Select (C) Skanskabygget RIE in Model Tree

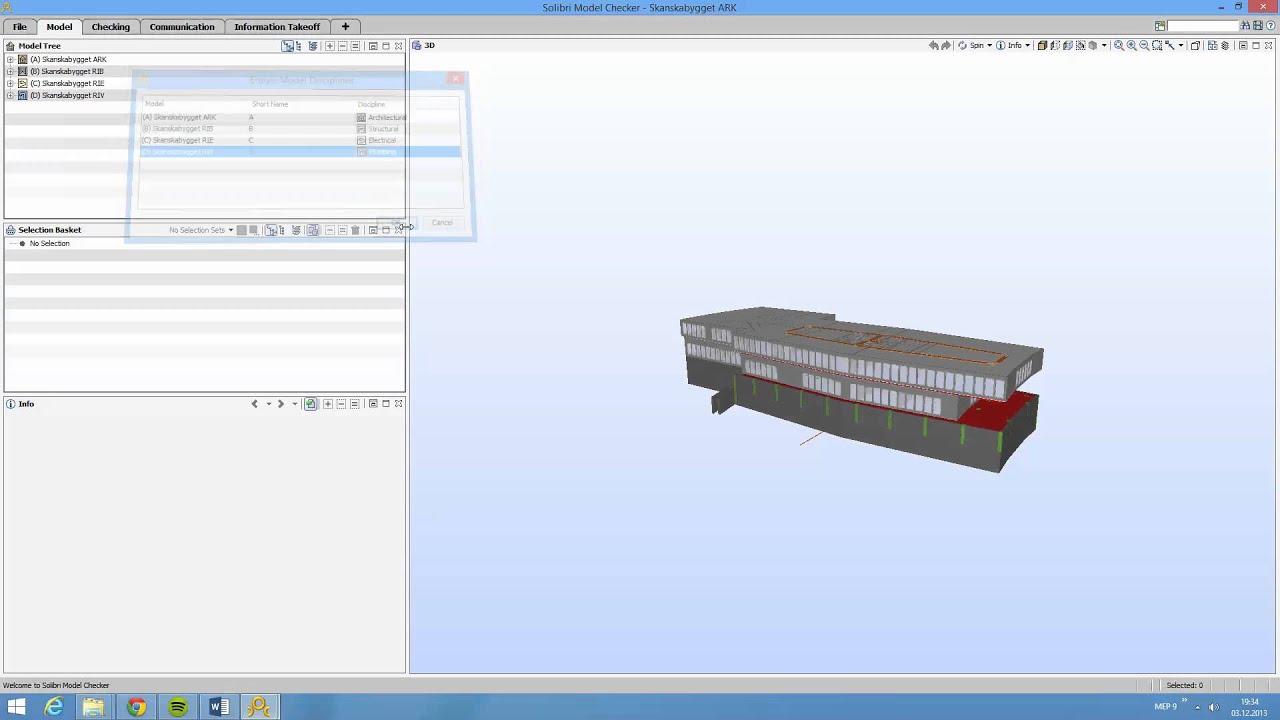[66, 83]
